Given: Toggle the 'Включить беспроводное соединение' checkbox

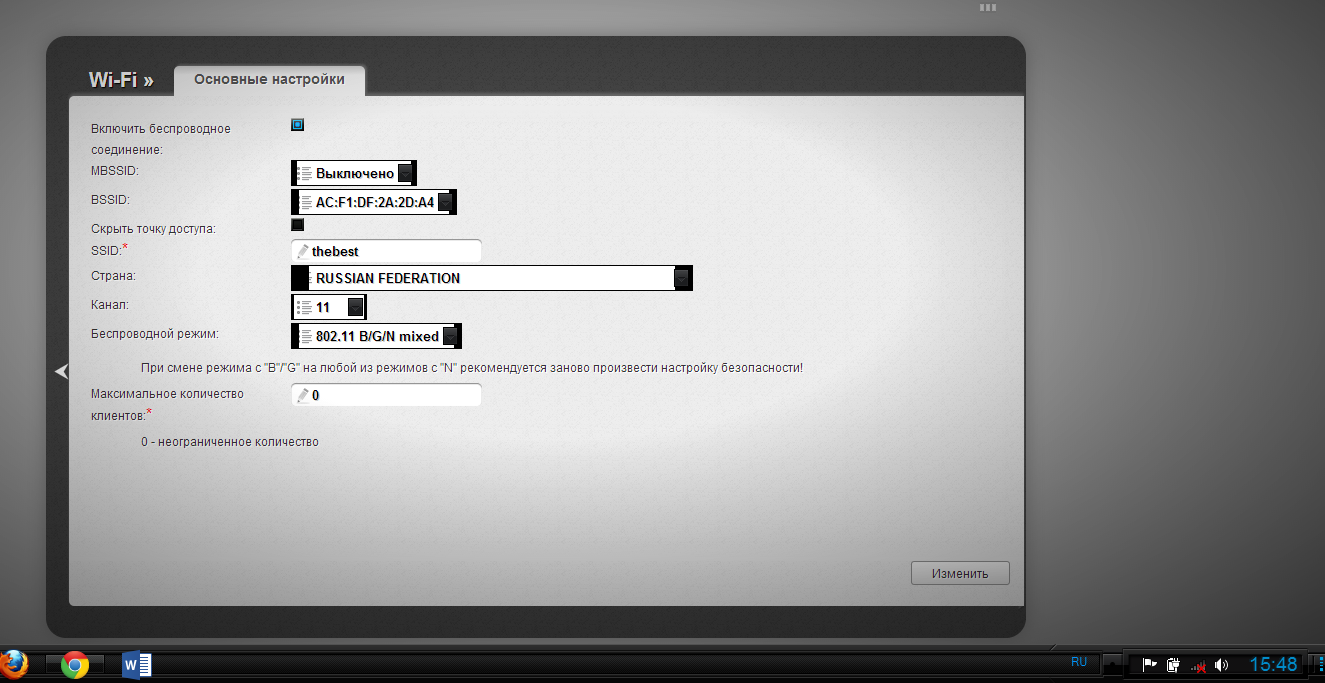Looking at the screenshot, I should [x=297, y=125].
